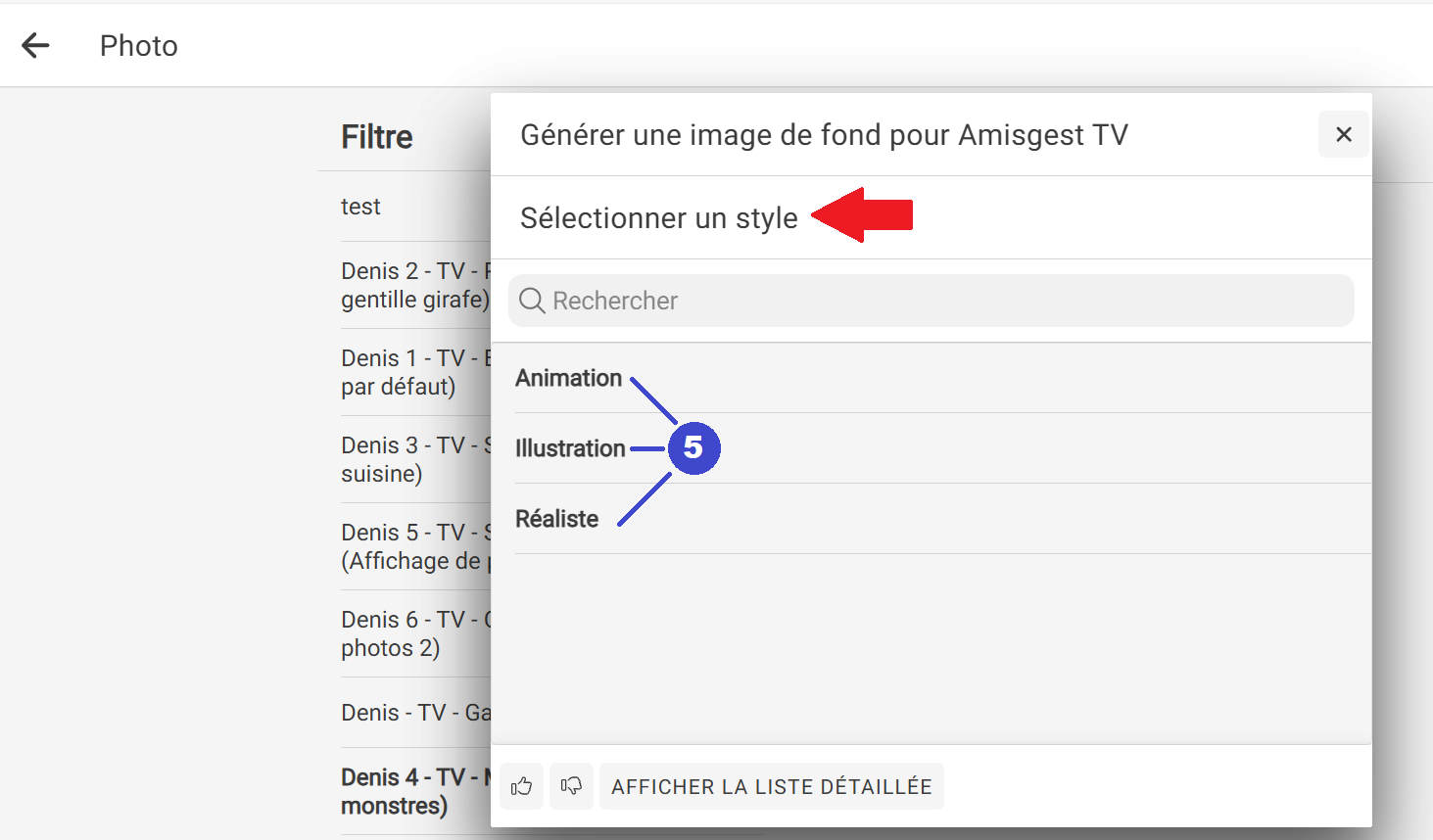Open the test filter item
This screenshot has width=1433, height=840.
click(x=360, y=207)
